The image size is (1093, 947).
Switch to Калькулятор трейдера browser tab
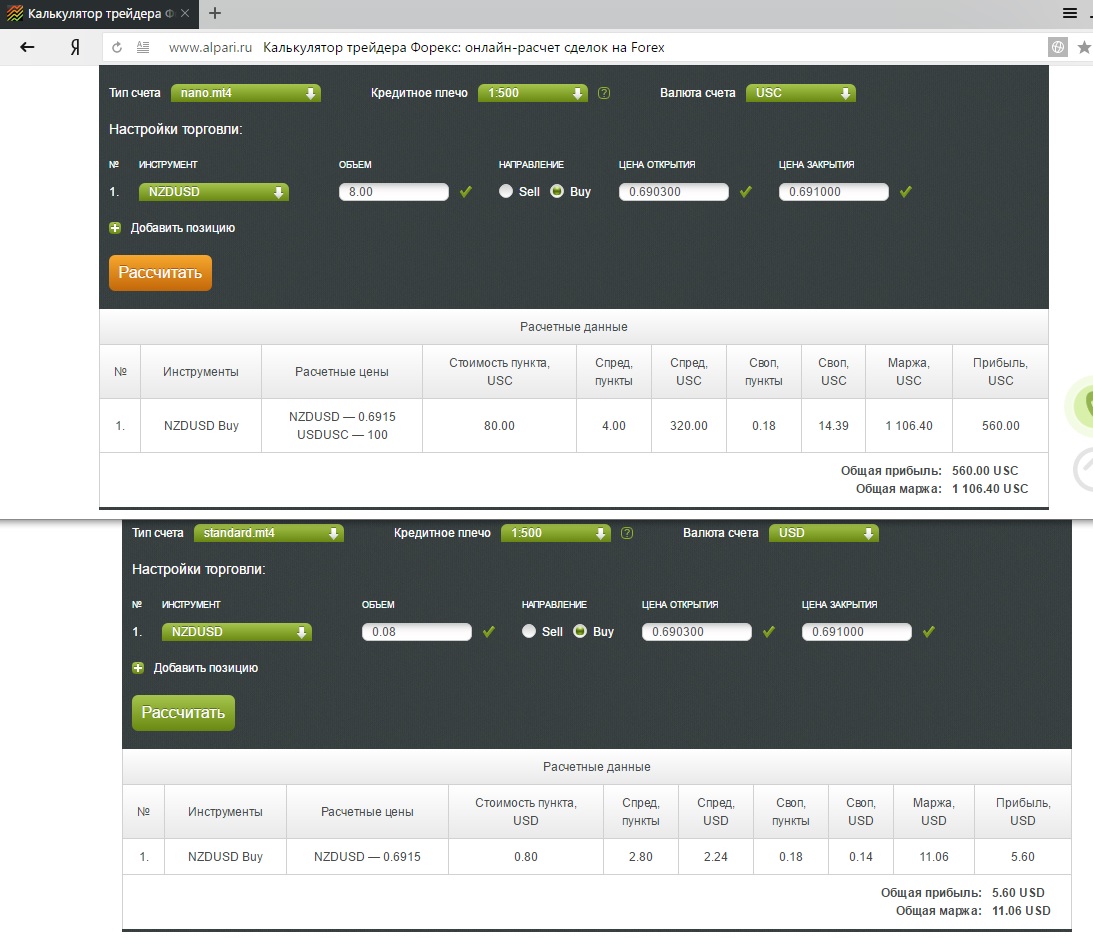99,14
